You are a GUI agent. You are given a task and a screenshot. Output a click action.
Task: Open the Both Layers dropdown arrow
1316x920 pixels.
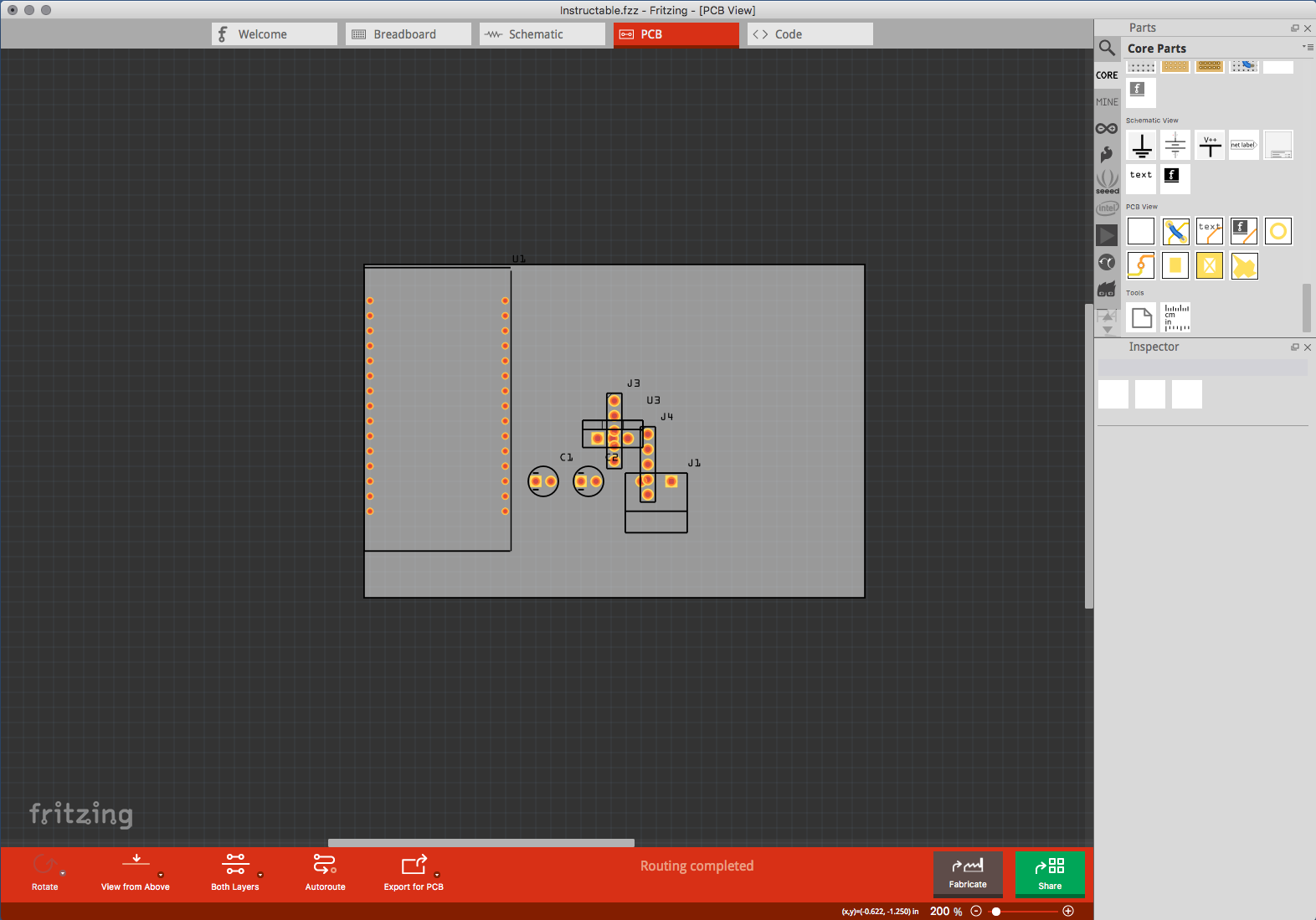click(x=260, y=875)
